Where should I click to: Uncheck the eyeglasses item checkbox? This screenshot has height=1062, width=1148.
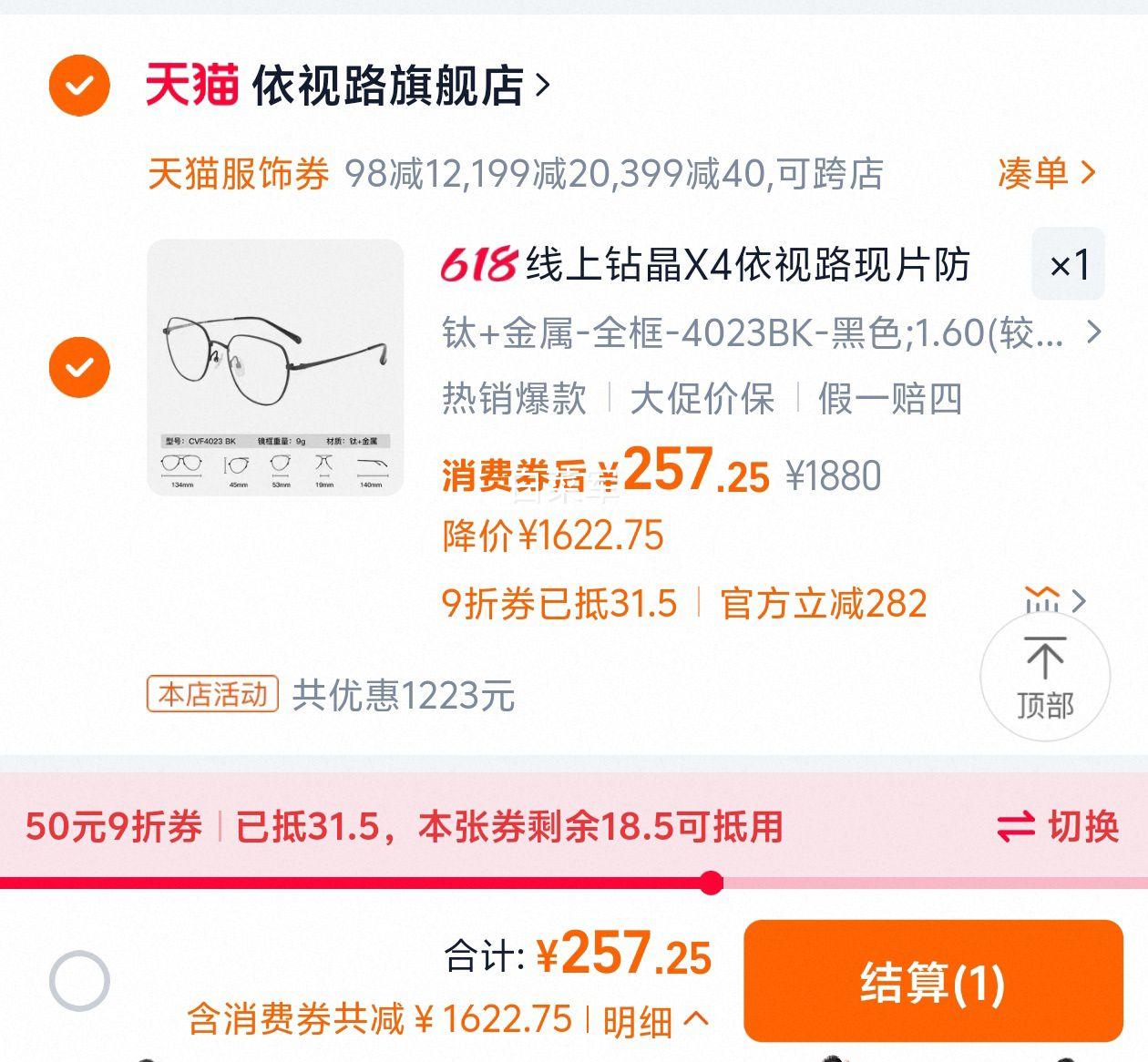point(79,367)
